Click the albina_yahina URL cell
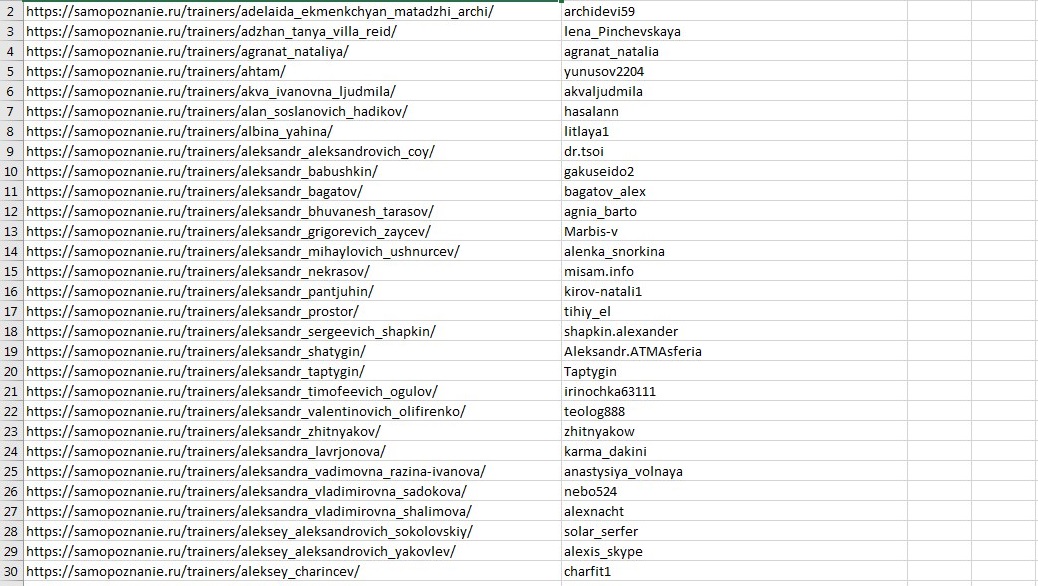 292,131
